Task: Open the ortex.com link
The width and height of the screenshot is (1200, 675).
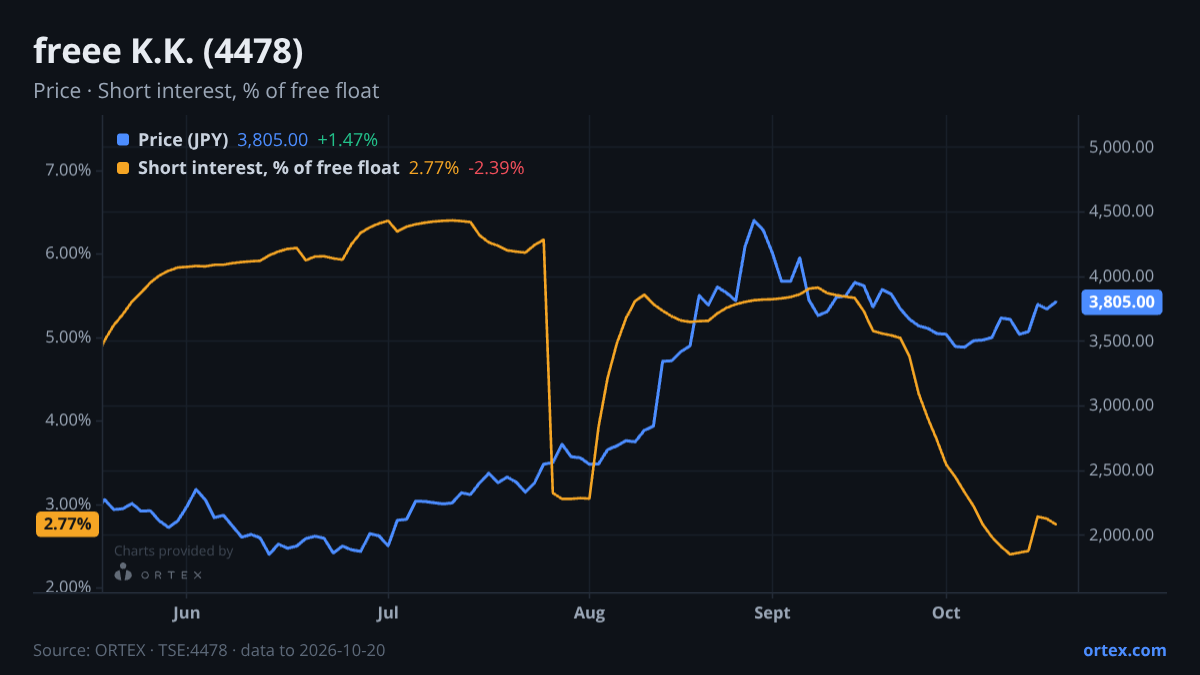Action: (1124, 650)
